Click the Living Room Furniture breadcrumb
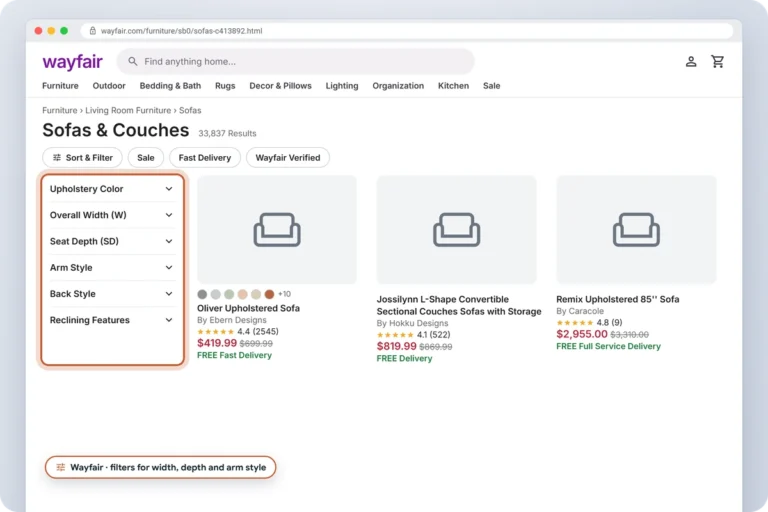Viewport: 768px width, 512px height. click(x=128, y=110)
